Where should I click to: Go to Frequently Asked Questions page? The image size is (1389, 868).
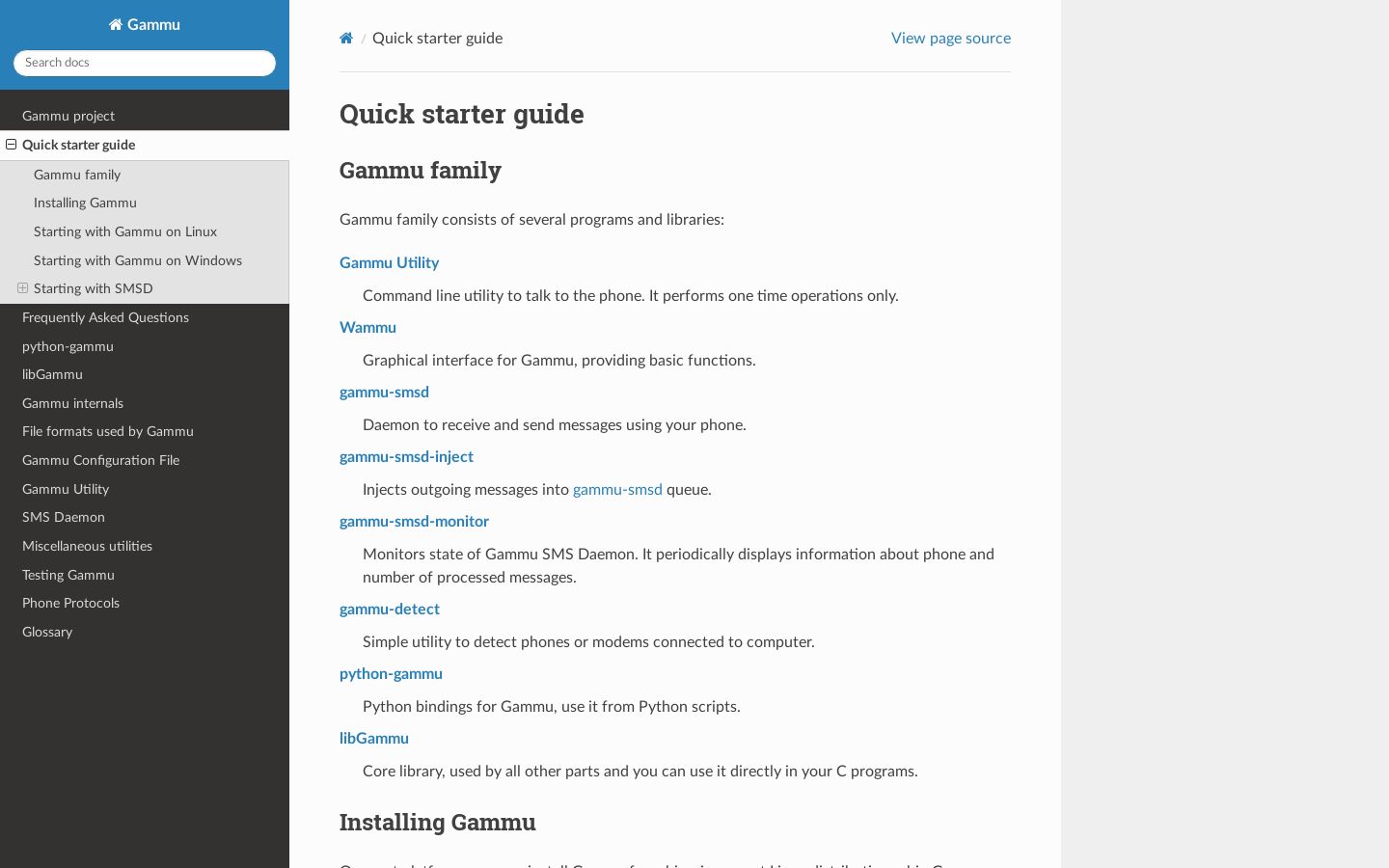coord(145,317)
